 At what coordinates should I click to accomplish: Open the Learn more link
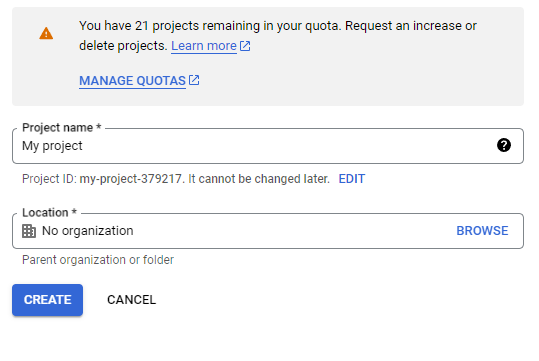coord(204,46)
